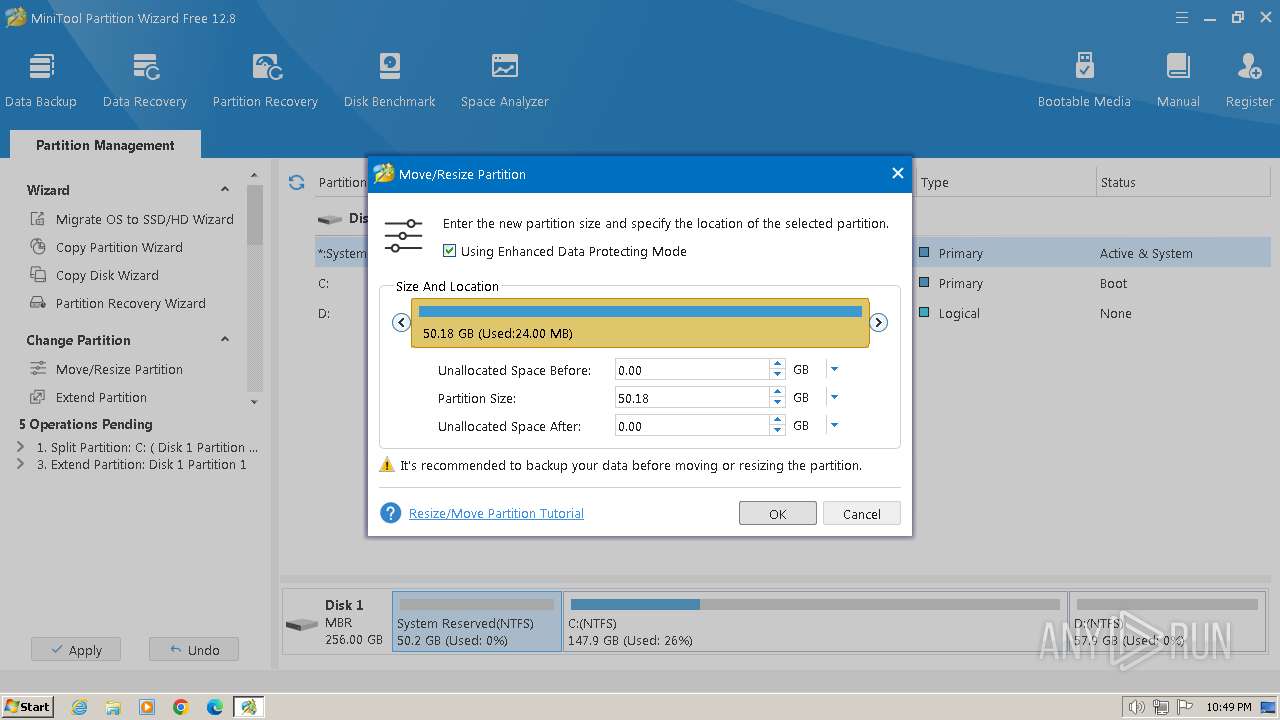Screen dimensions: 1280x720
Task: Open the Data Backup tool
Action: coord(41,80)
